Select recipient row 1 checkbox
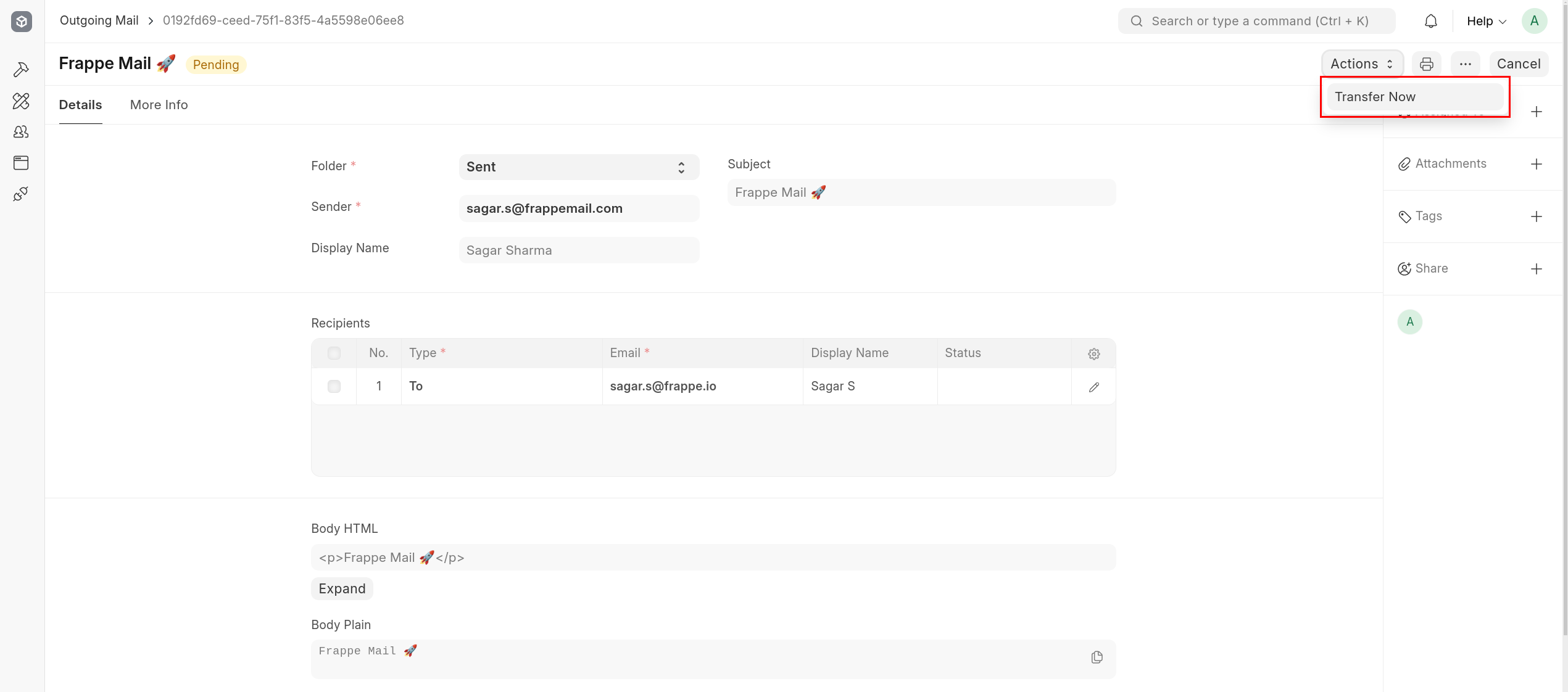This screenshot has width=1568, height=692. [x=334, y=387]
